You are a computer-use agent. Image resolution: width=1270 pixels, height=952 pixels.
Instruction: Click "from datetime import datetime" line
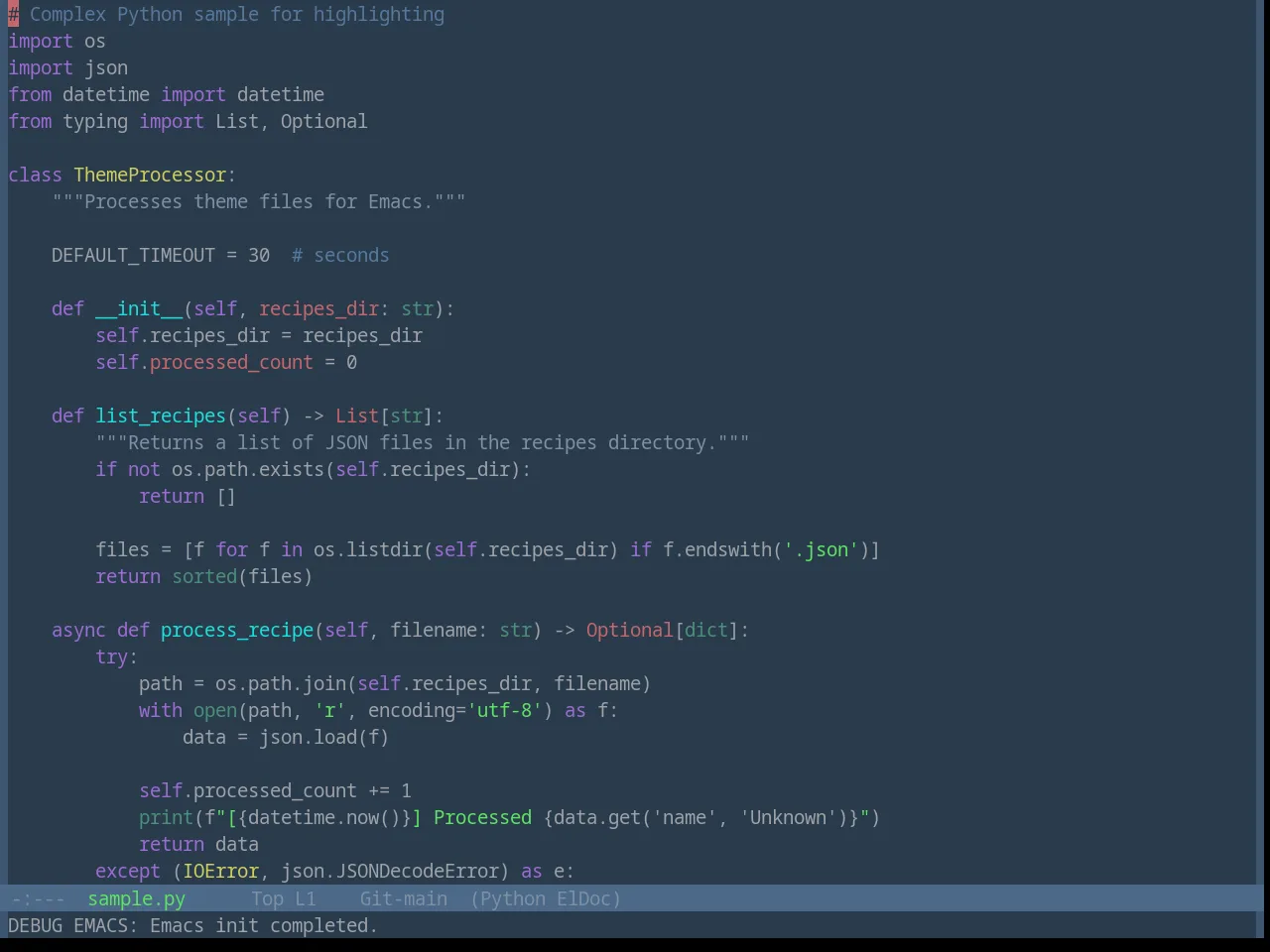(166, 94)
